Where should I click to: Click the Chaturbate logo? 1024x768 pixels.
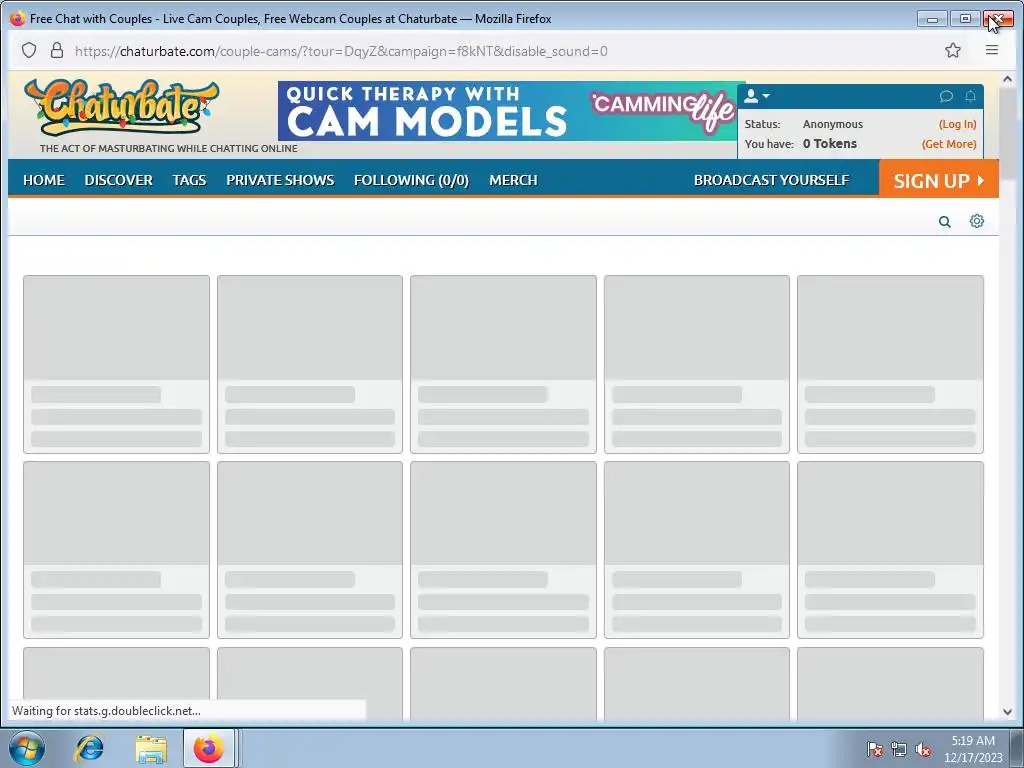click(x=121, y=107)
